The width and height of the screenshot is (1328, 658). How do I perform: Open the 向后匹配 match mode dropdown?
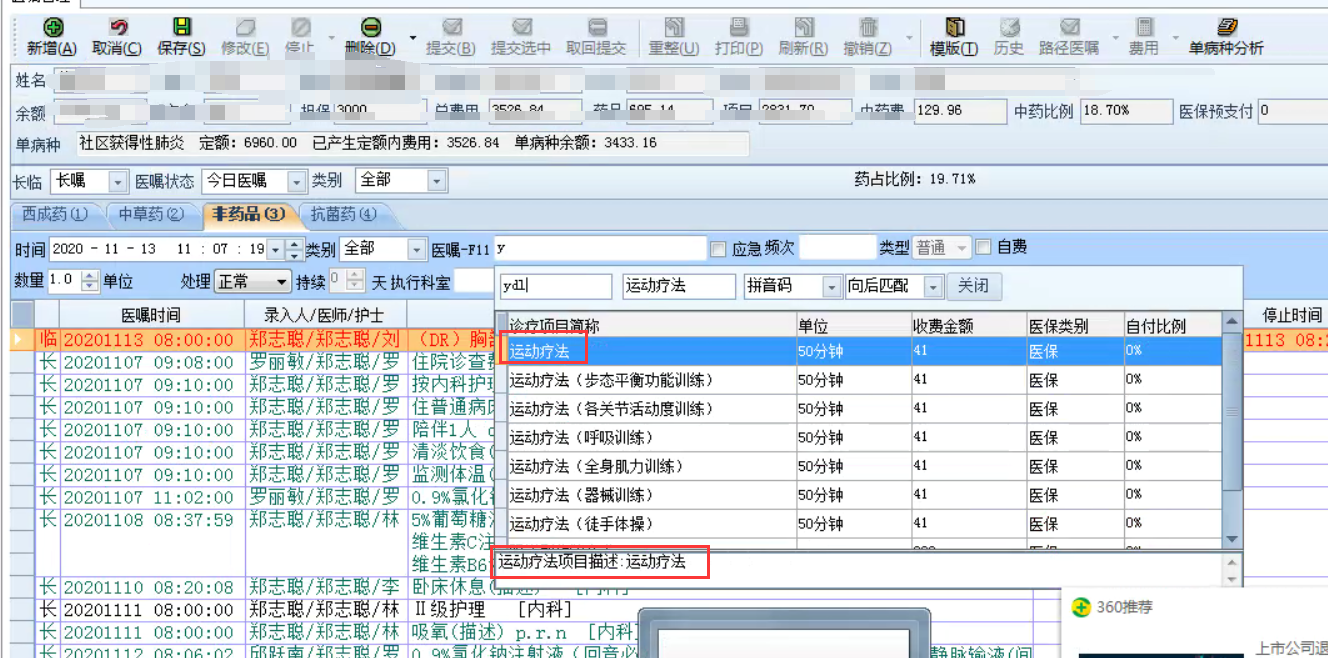click(933, 286)
